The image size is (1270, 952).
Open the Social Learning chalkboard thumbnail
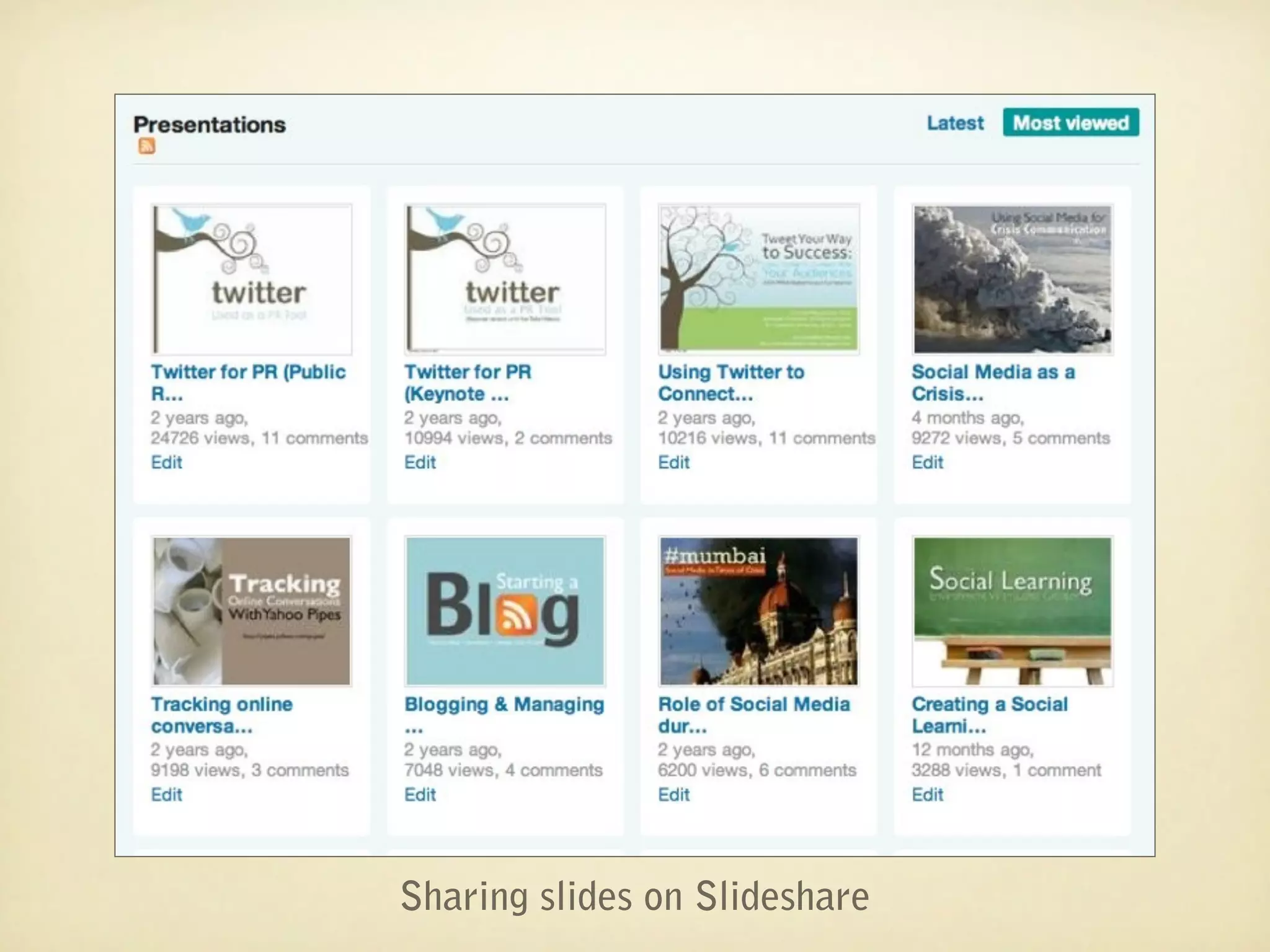tap(1013, 611)
